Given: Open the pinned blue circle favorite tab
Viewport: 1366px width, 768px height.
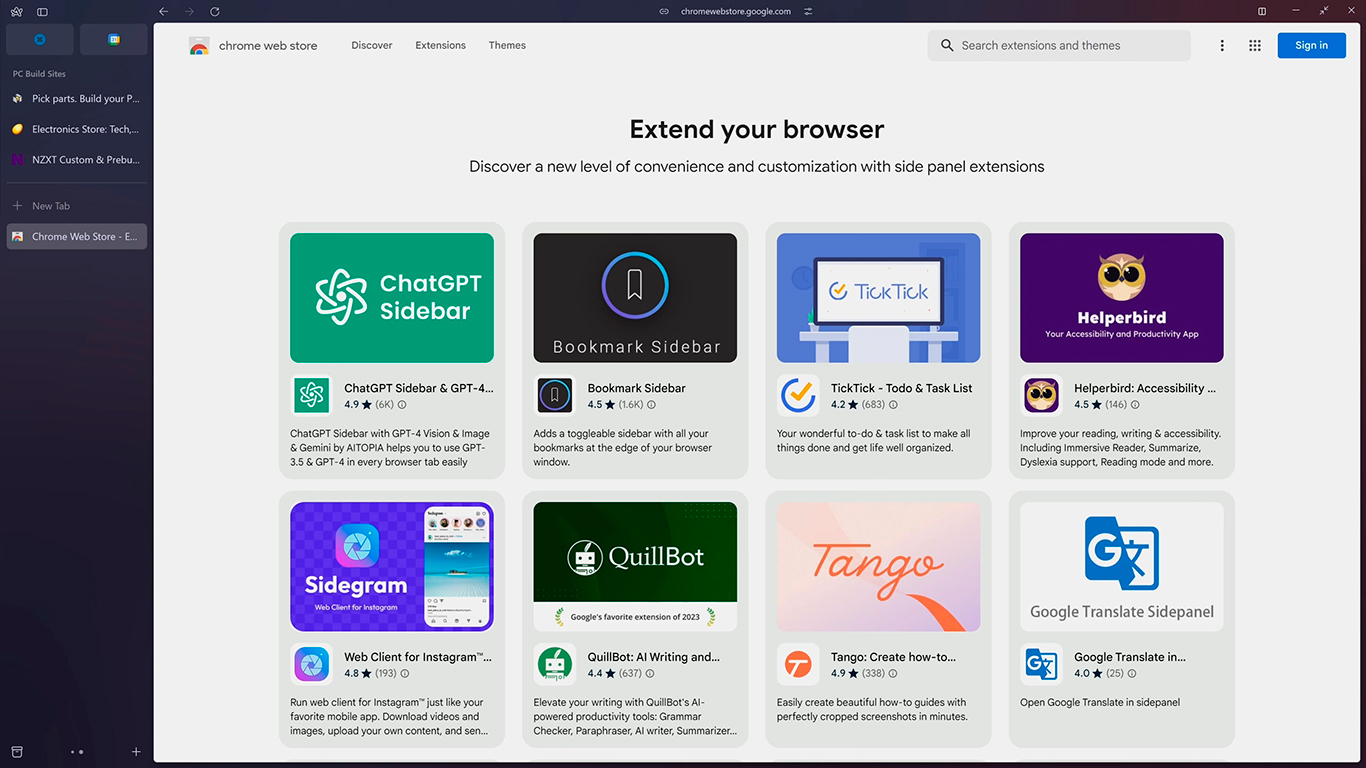Looking at the screenshot, I should [40, 39].
